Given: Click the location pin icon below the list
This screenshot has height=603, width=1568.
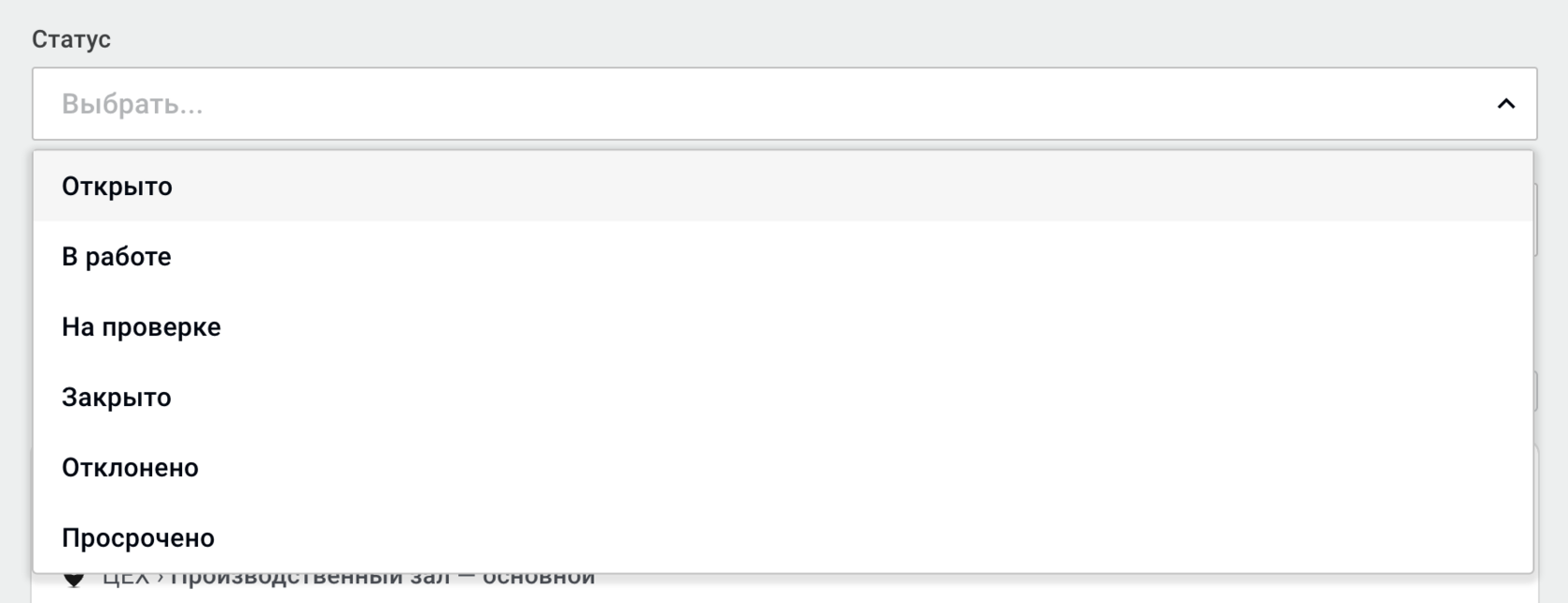Looking at the screenshot, I should pyautogui.click(x=73, y=580).
